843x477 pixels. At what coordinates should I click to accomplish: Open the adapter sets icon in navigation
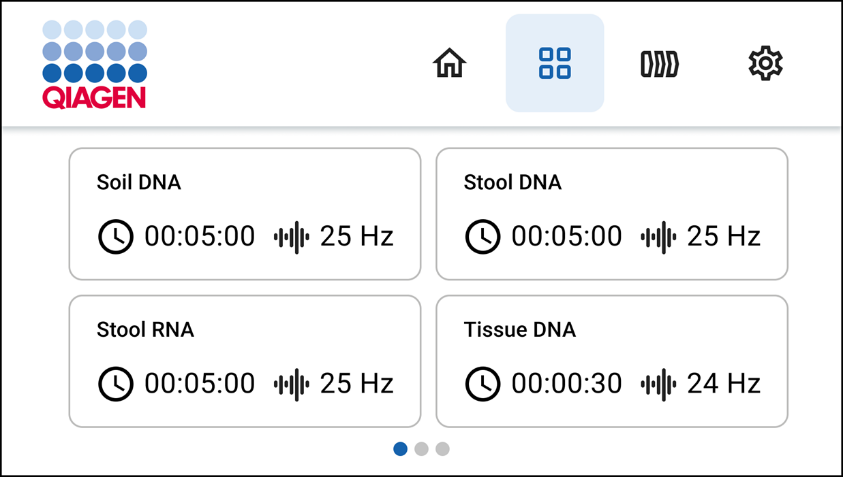(659, 63)
